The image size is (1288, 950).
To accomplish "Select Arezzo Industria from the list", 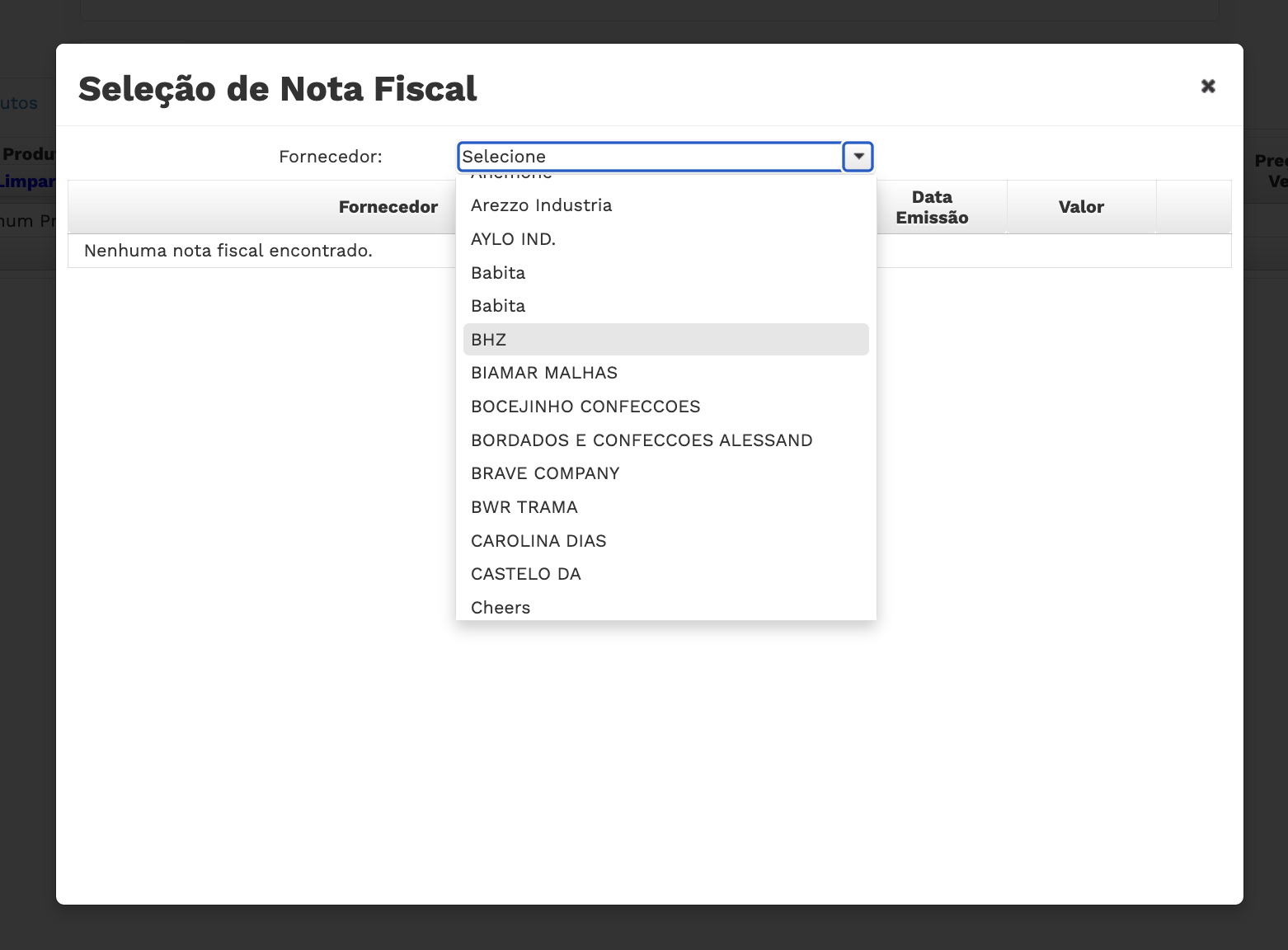I will coord(541,205).
